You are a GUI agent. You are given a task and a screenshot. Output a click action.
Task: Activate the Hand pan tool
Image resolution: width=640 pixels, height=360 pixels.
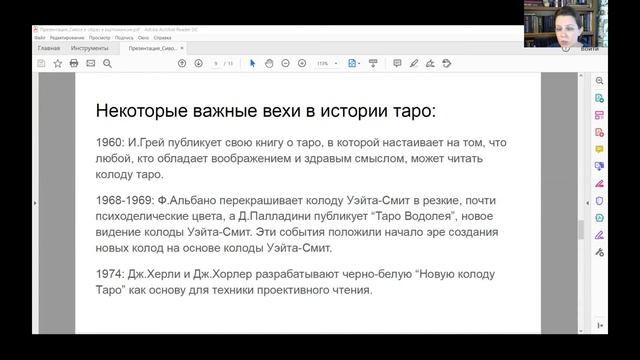[269, 63]
